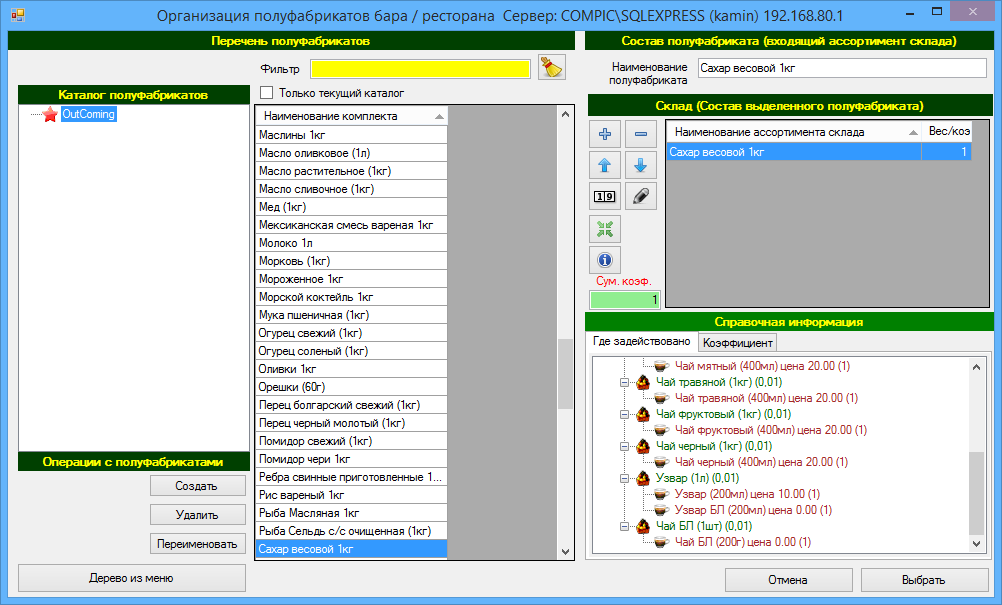Image resolution: width=1002 pixels, height=605 pixels.
Task: Click the Отмена button
Action: coord(789,579)
